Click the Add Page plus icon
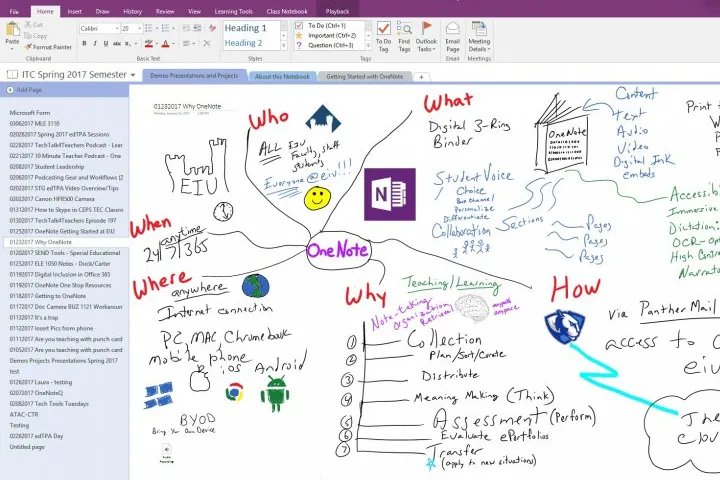The width and height of the screenshot is (720, 480). 10,90
